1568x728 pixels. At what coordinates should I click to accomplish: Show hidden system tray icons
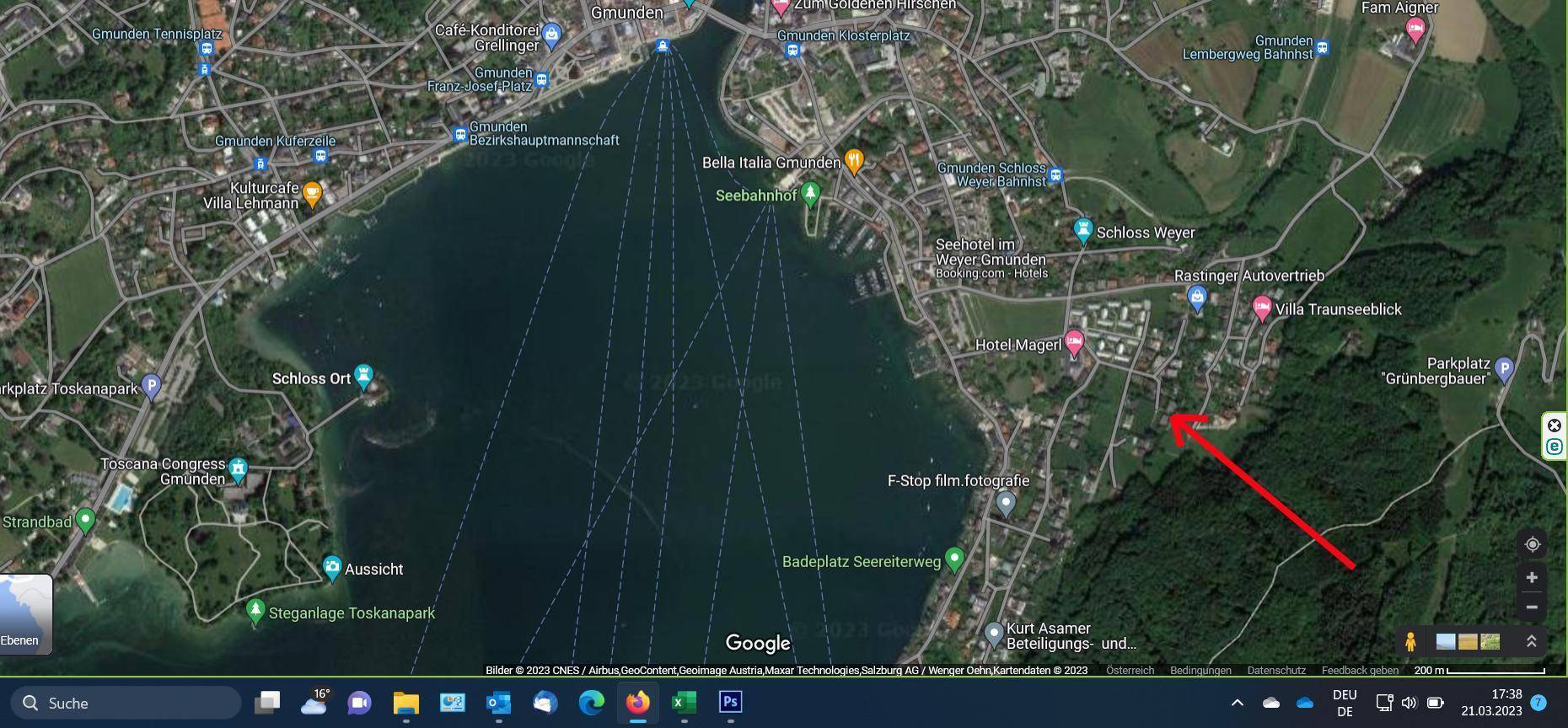point(1237,703)
